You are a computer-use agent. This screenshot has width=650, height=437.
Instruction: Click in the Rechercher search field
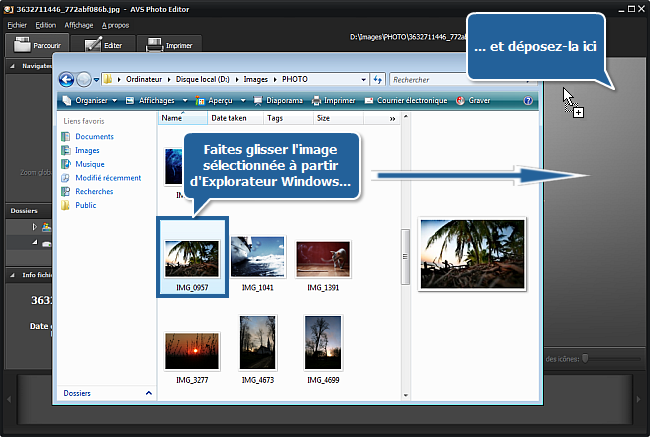tap(429, 79)
